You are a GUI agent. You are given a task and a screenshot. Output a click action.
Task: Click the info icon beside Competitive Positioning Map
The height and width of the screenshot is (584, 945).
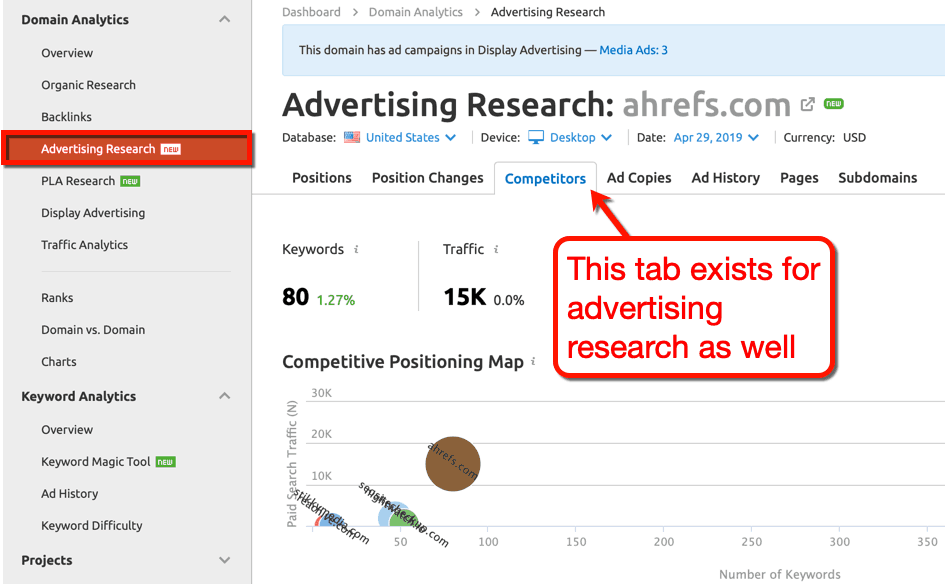pos(533,361)
